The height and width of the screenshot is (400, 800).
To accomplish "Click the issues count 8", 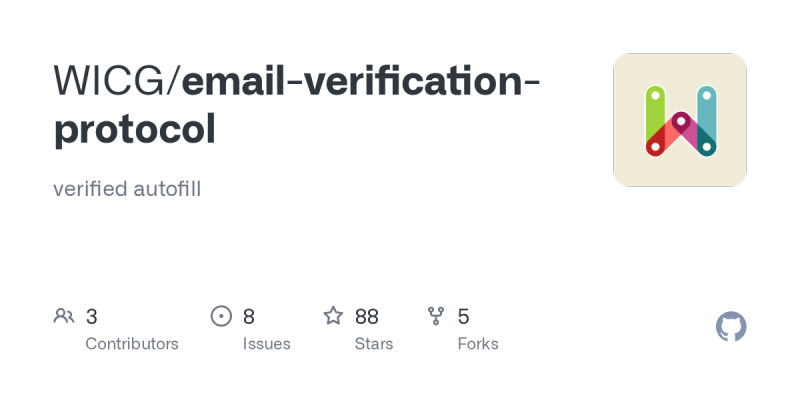I will click(249, 317).
